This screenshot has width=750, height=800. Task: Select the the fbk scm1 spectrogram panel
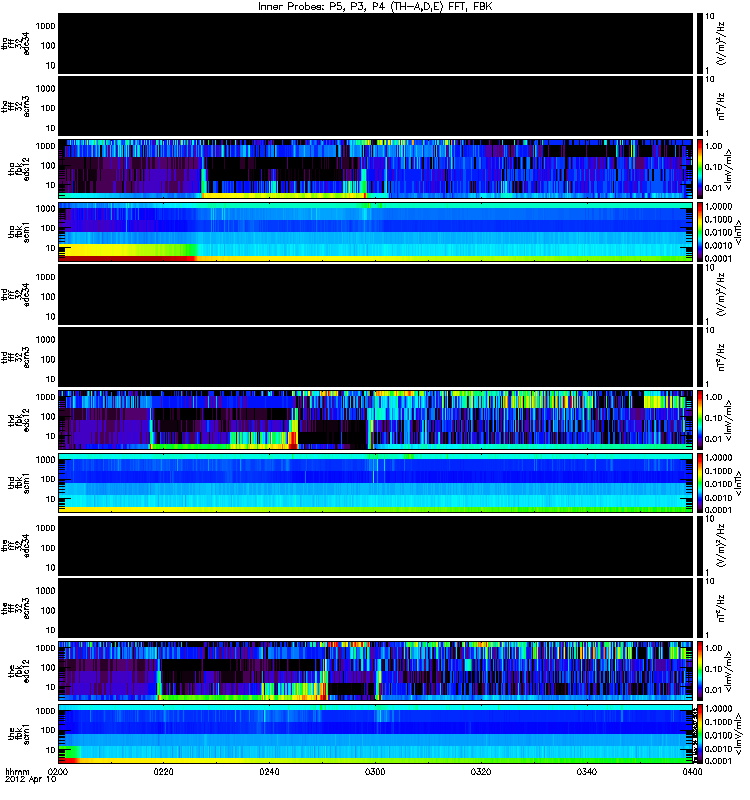pos(376,735)
